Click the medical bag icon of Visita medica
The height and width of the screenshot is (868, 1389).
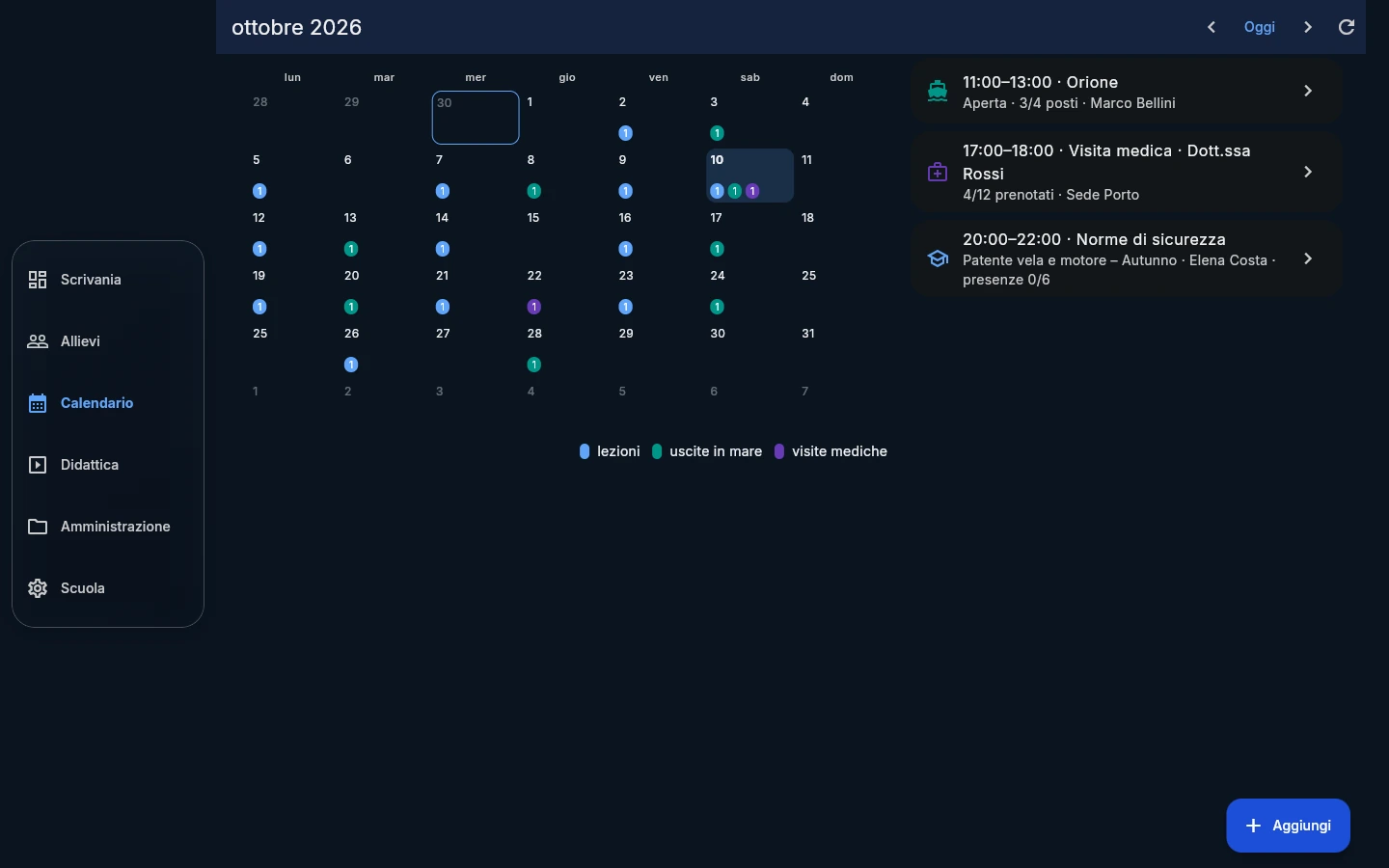pos(938,172)
